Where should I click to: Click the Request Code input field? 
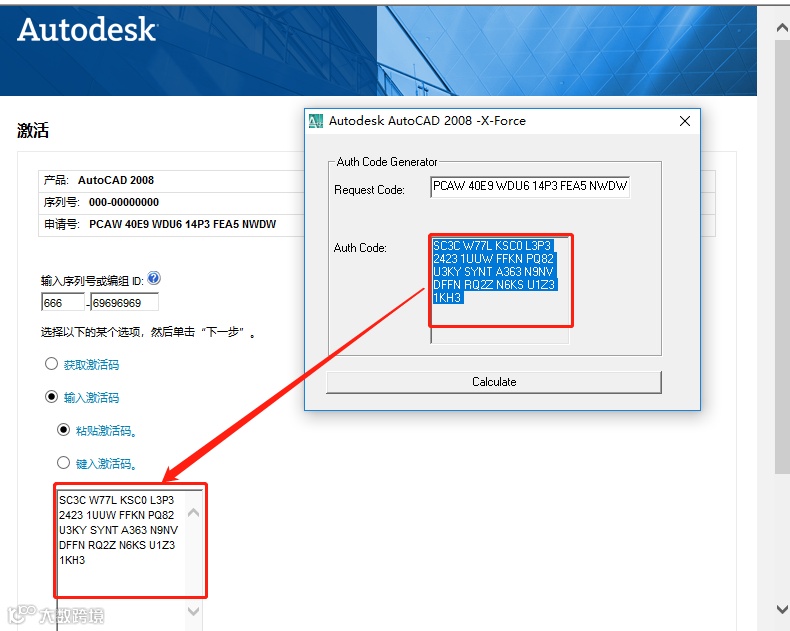tap(530, 186)
